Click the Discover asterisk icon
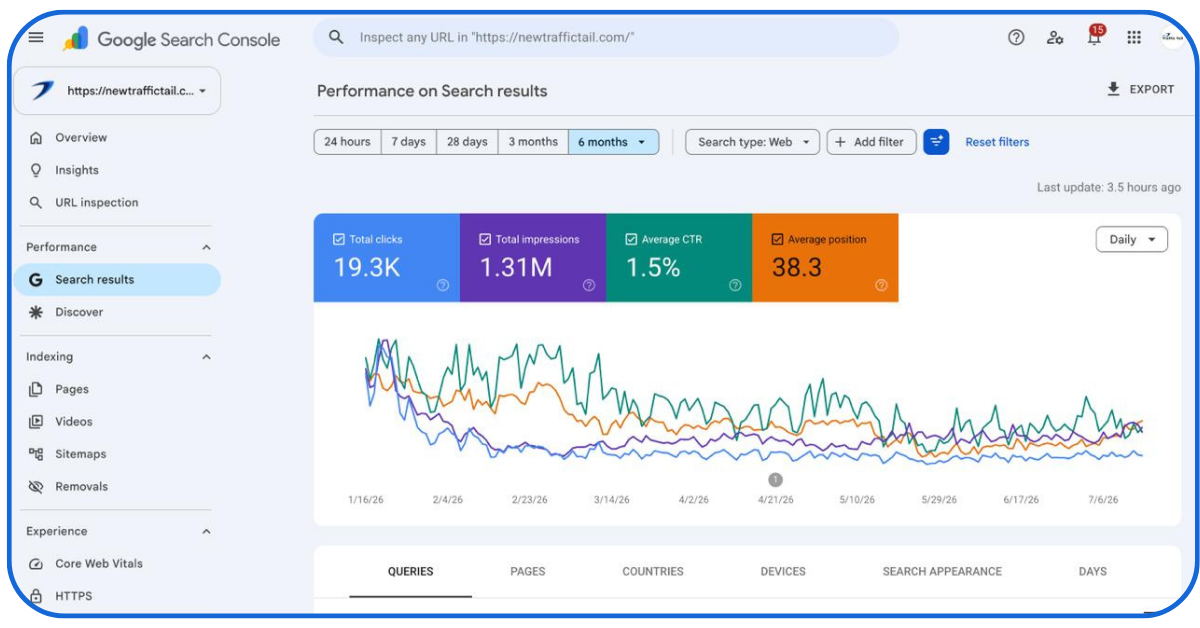Screen dimensions: 1200x628 coord(36,312)
